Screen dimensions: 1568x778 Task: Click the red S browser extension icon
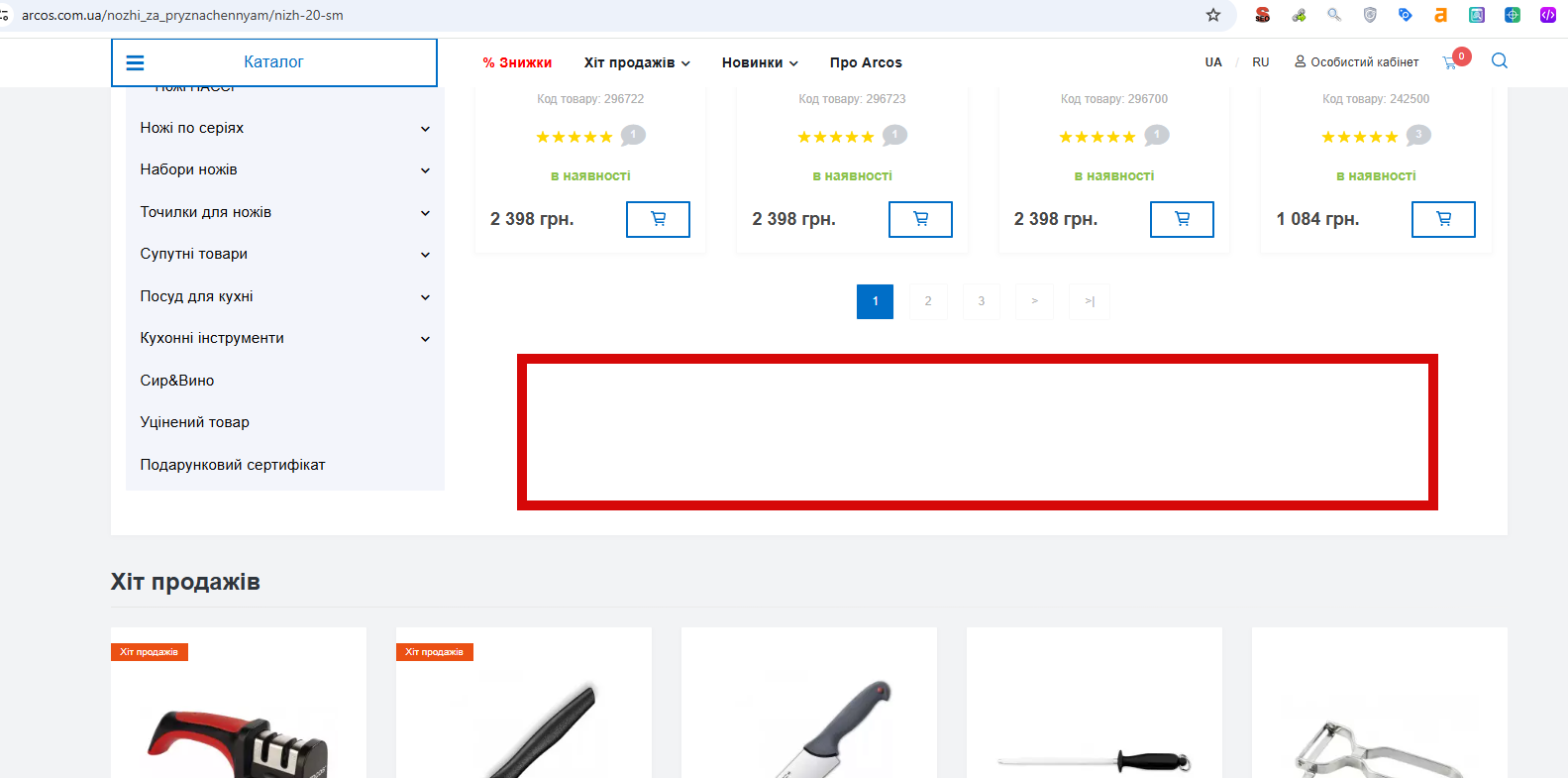pos(1263,15)
